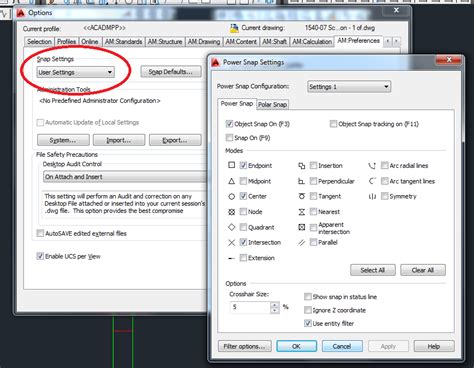Open the Selection tab in Options
This screenshot has height=368, width=474.
[x=39, y=42]
